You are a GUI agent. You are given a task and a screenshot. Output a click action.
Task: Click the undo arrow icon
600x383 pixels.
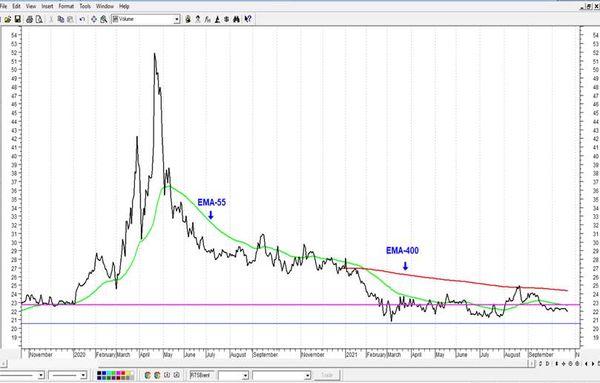pos(82,19)
